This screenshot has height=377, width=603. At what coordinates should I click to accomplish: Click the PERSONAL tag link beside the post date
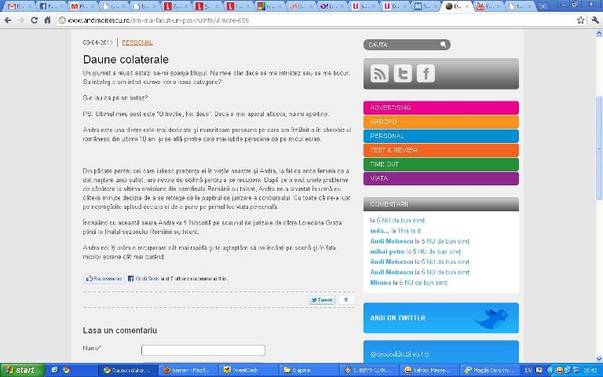(137, 43)
